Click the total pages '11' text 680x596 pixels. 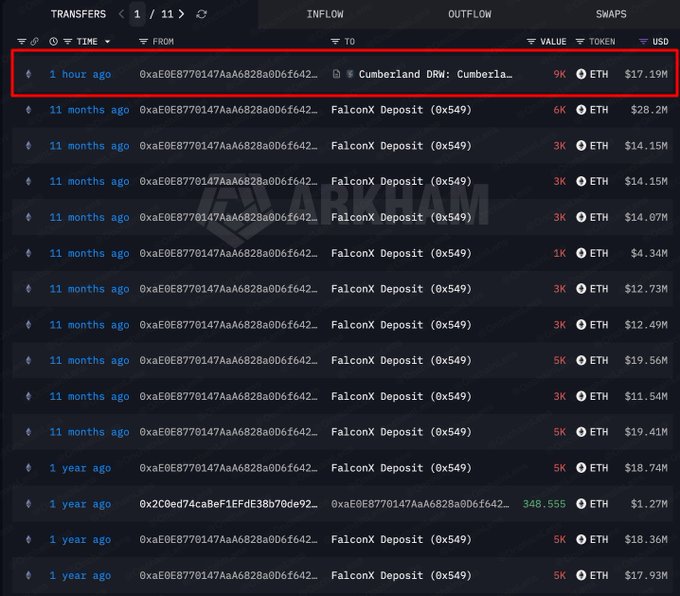pos(167,14)
